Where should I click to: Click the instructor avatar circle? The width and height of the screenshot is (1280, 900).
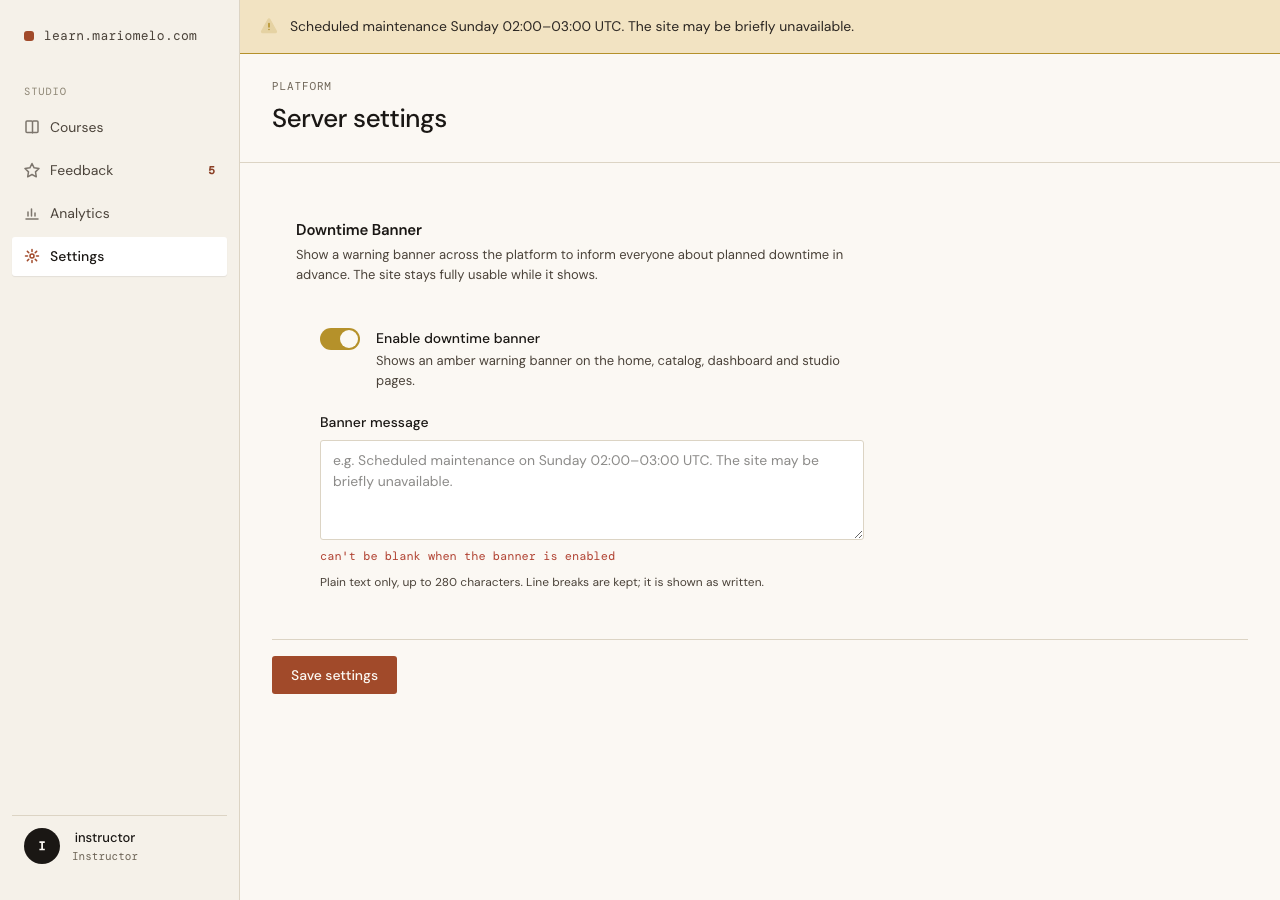[42, 846]
